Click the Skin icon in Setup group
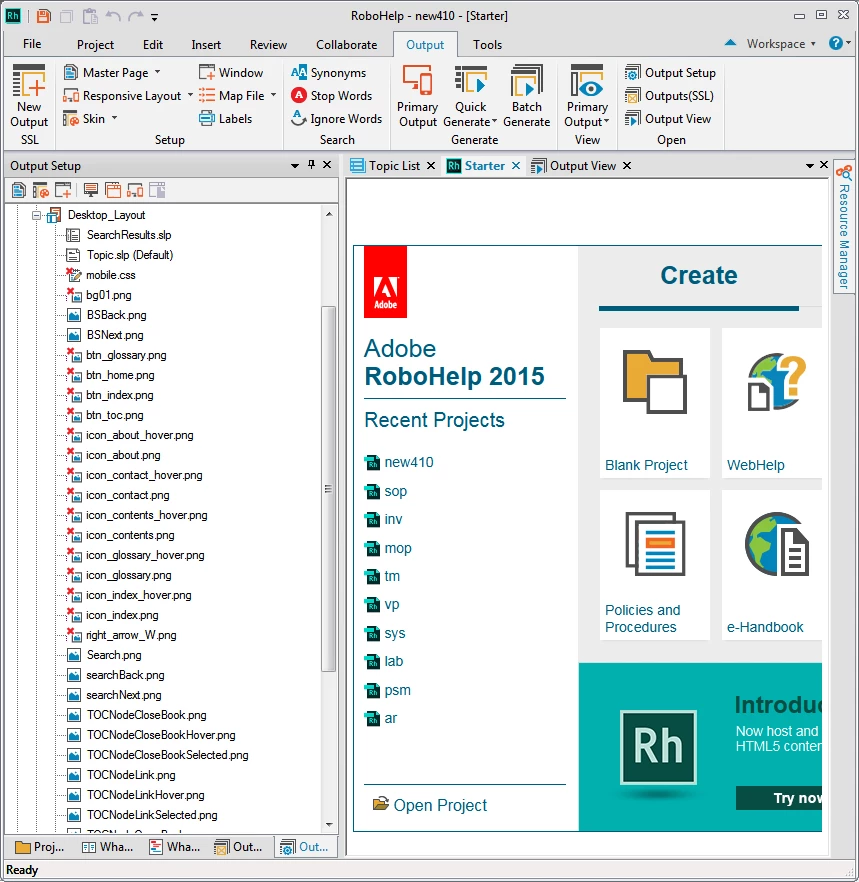The height and width of the screenshot is (882, 859). (71, 119)
